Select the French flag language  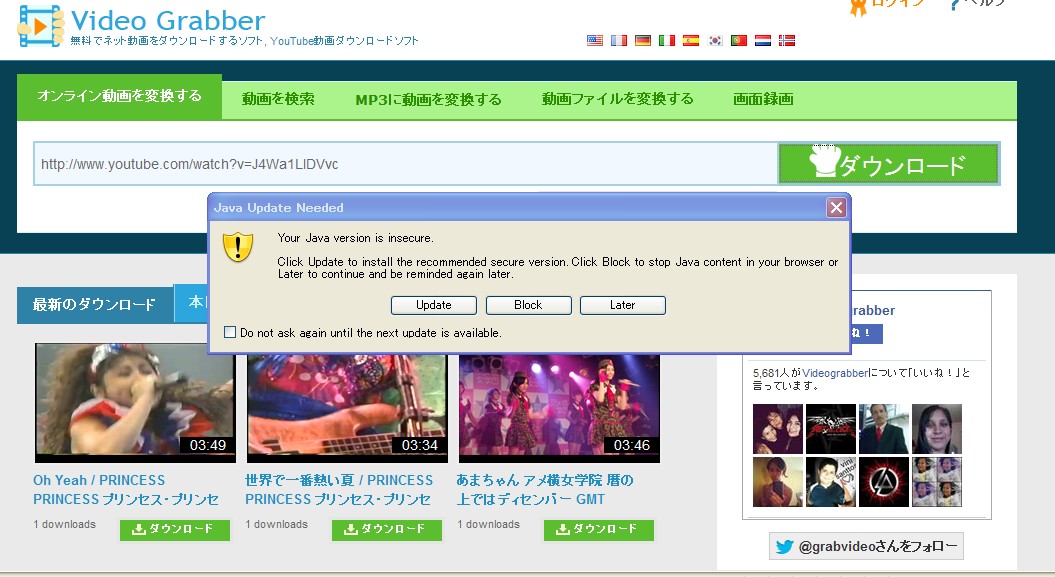point(619,40)
